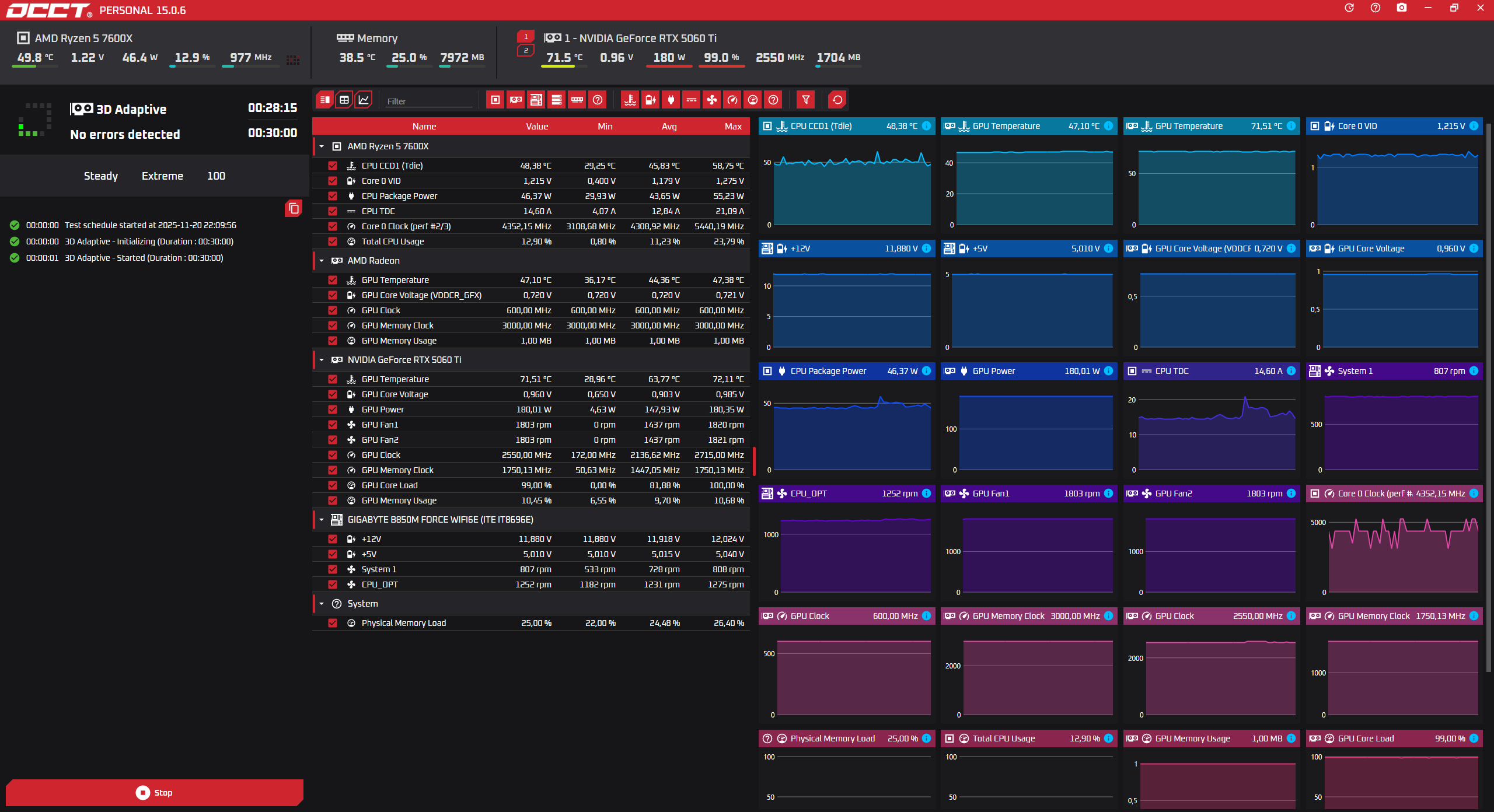
Task: Open help from the title bar question mark
Action: 1376,8
